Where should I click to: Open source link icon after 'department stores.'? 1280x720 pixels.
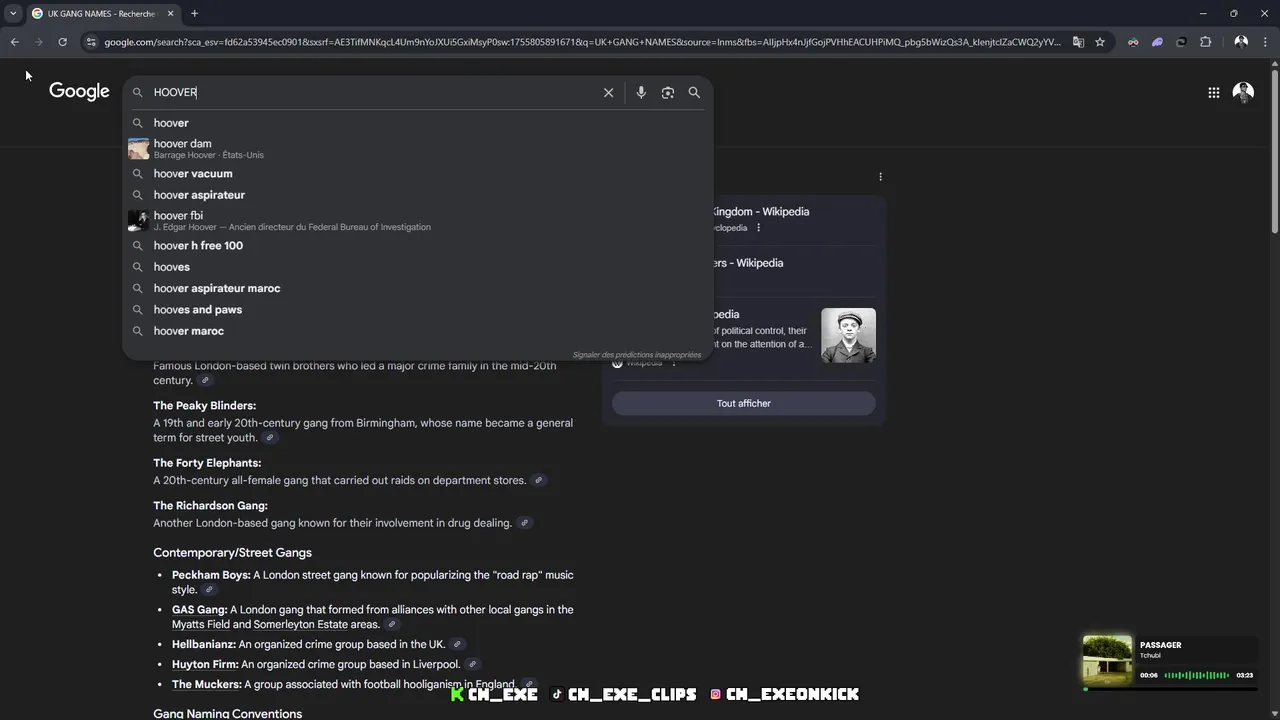click(538, 480)
